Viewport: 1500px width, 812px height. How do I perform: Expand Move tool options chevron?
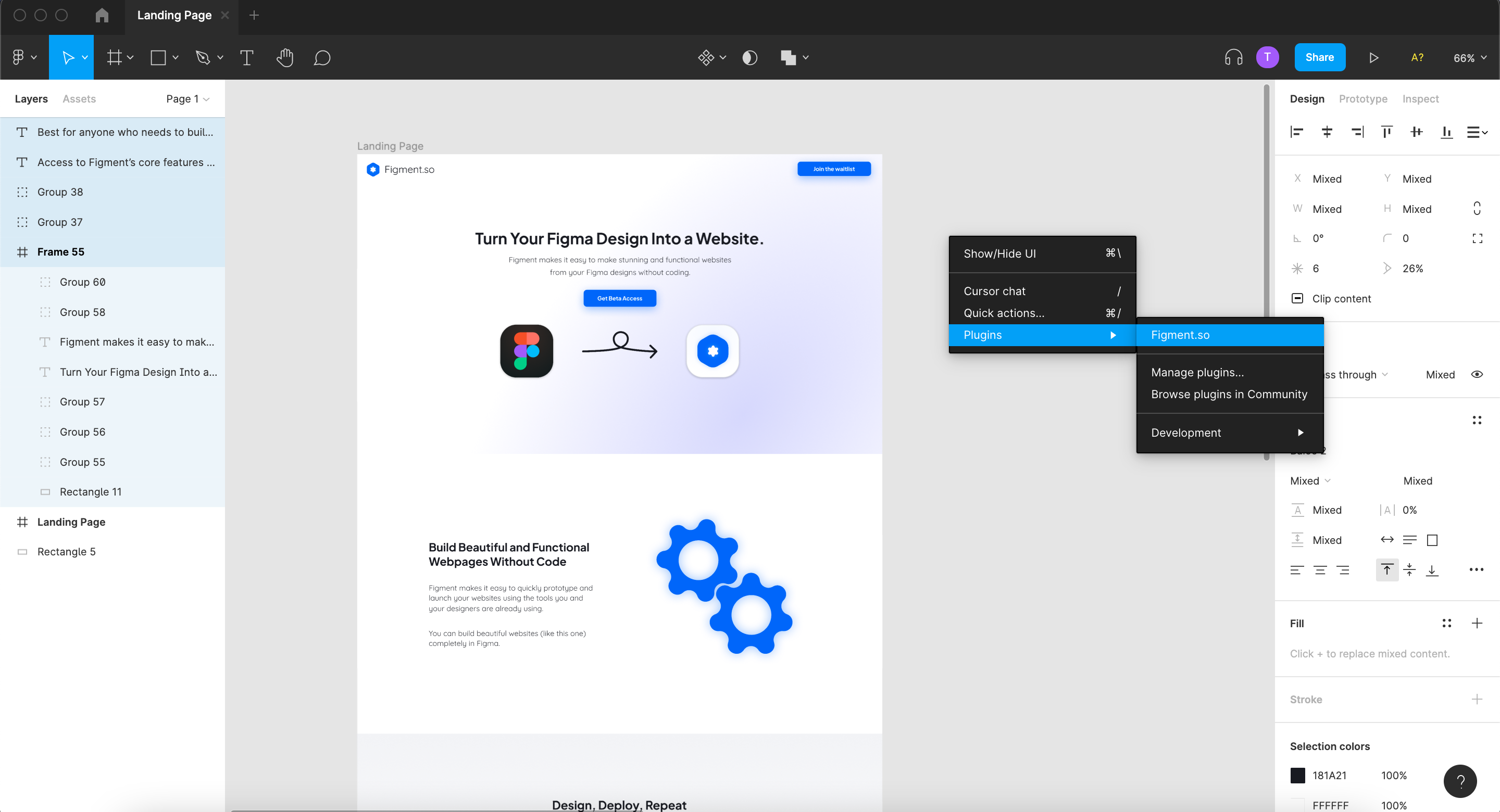85,58
